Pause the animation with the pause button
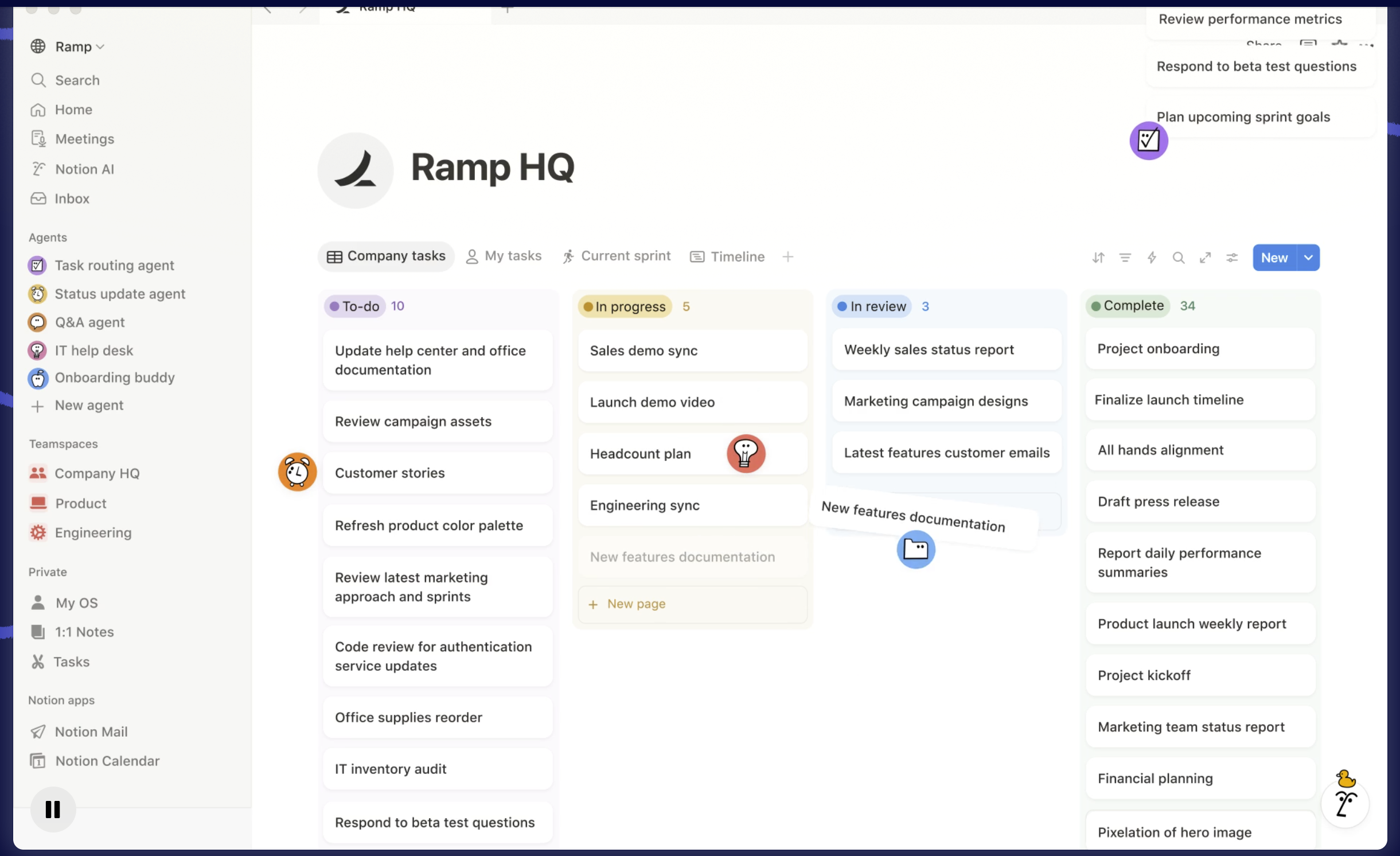1400x856 pixels. [x=53, y=809]
